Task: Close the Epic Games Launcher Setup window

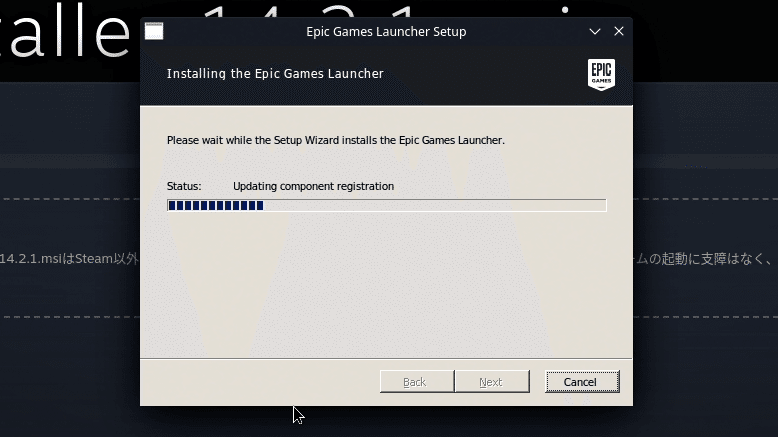Action: [619, 31]
